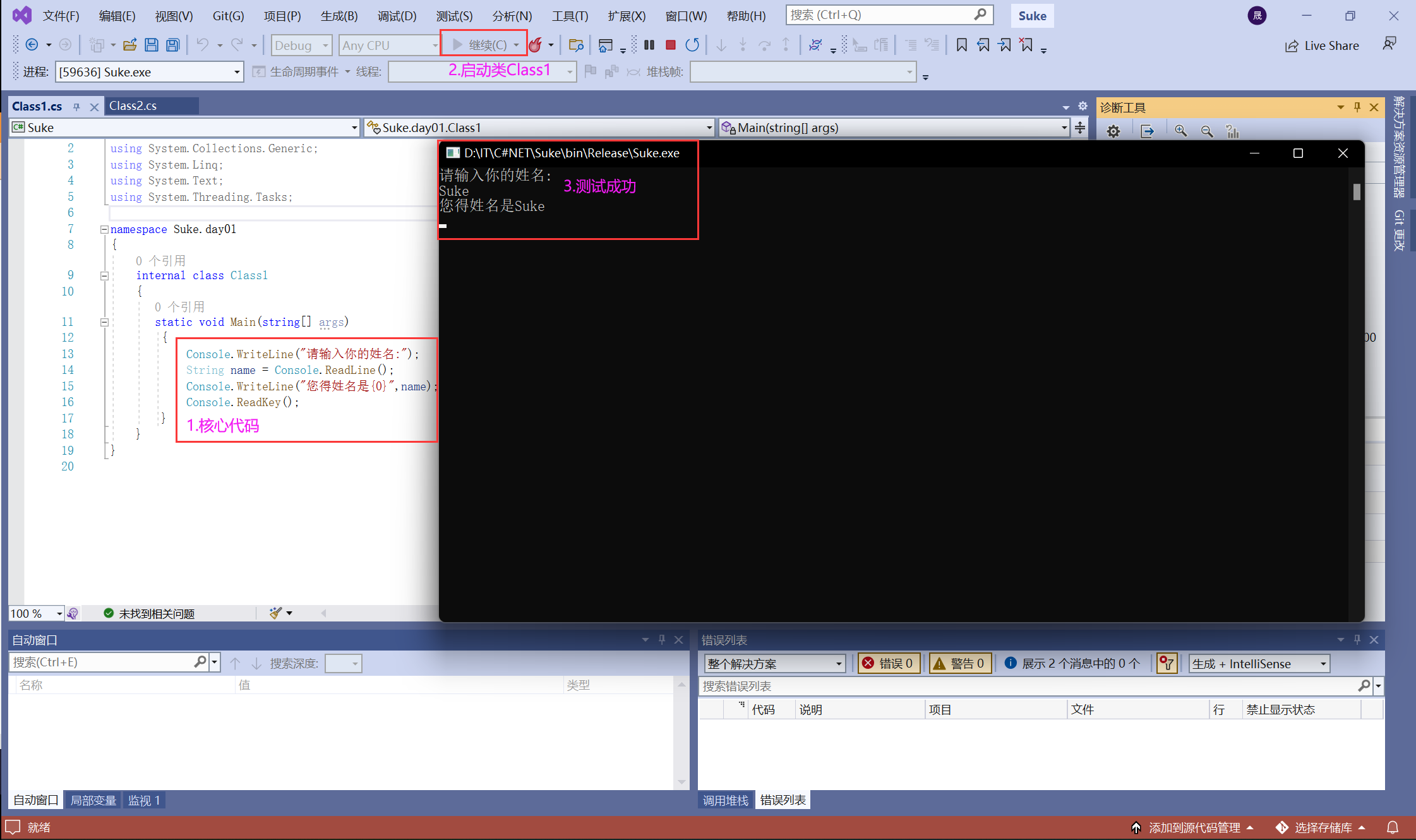Open the Debug configuration dropdown
1416x840 pixels.
pos(302,45)
